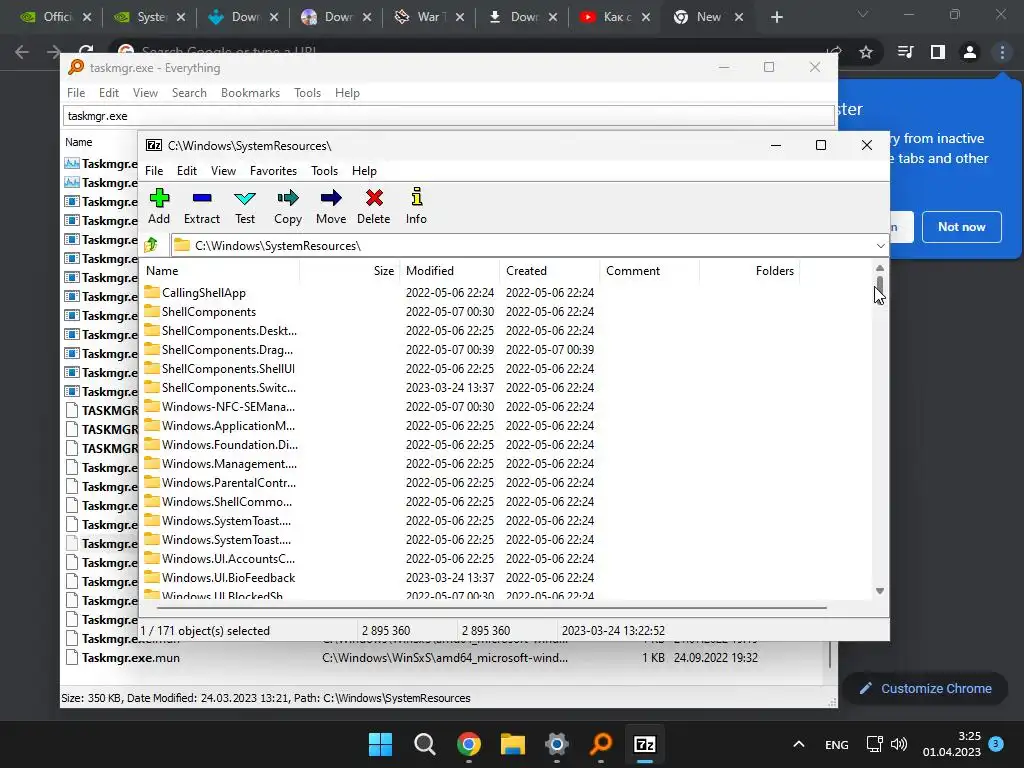Open 7-Zip Favorites menu
Screen dimensions: 1024x768
click(x=273, y=170)
